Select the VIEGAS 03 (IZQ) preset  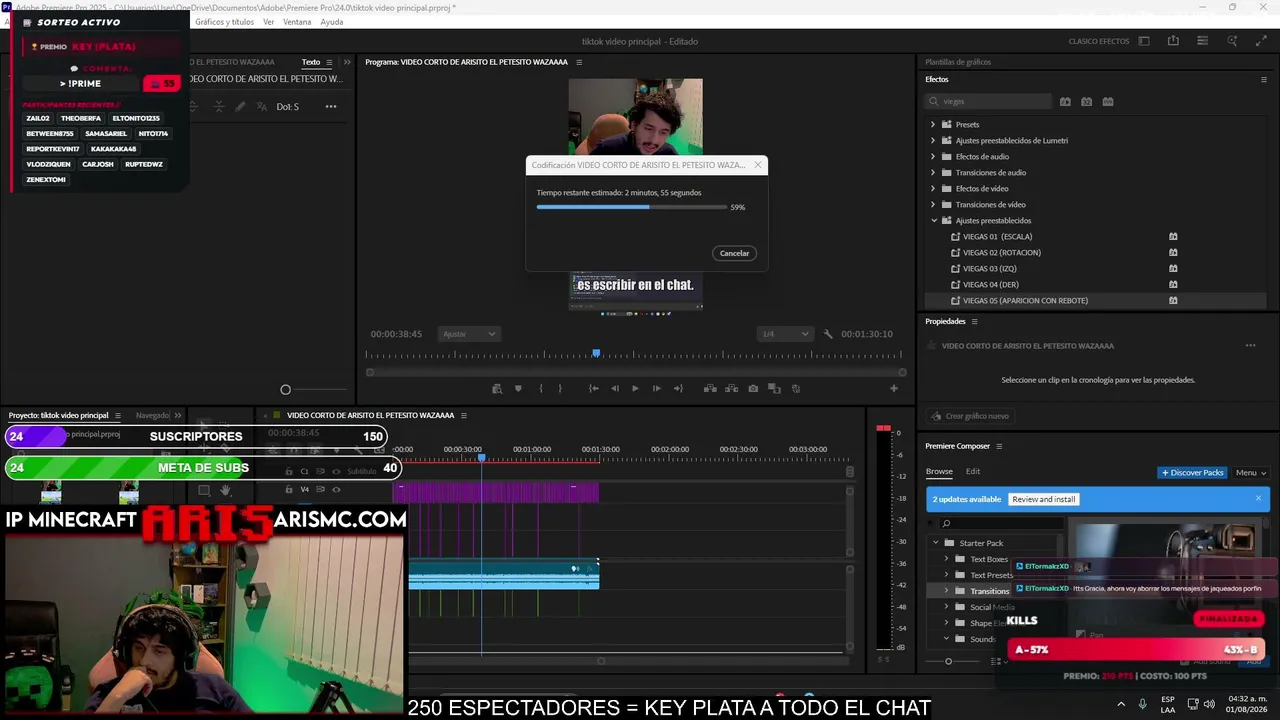pyautogui.click(x=989, y=269)
